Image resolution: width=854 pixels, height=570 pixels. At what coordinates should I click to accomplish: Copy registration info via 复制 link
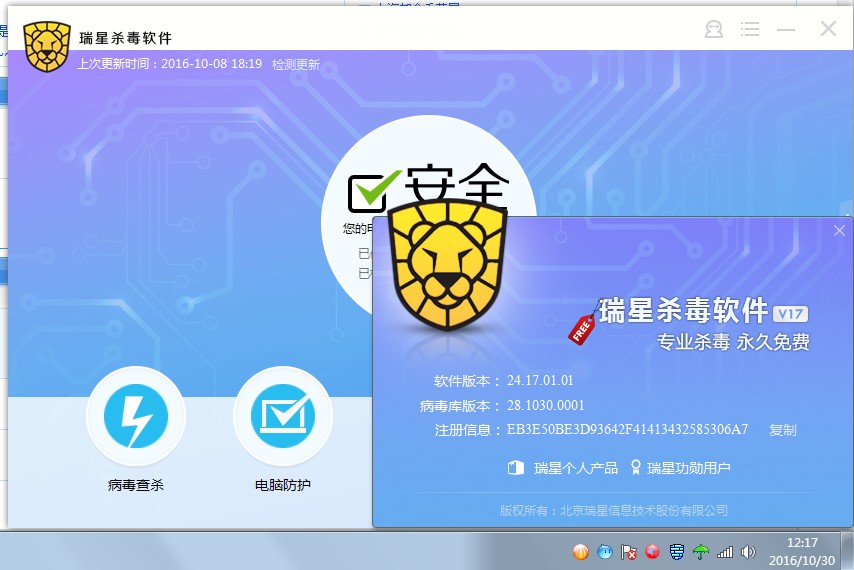click(x=783, y=430)
